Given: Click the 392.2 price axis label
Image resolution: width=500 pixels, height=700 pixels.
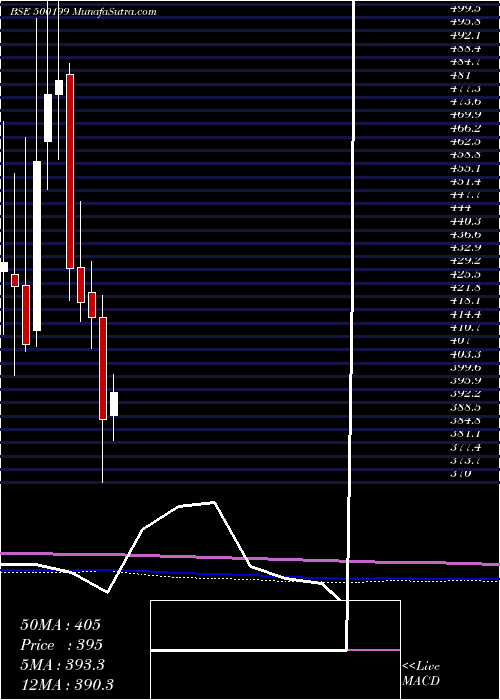Looking at the screenshot, I should point(465,395).
